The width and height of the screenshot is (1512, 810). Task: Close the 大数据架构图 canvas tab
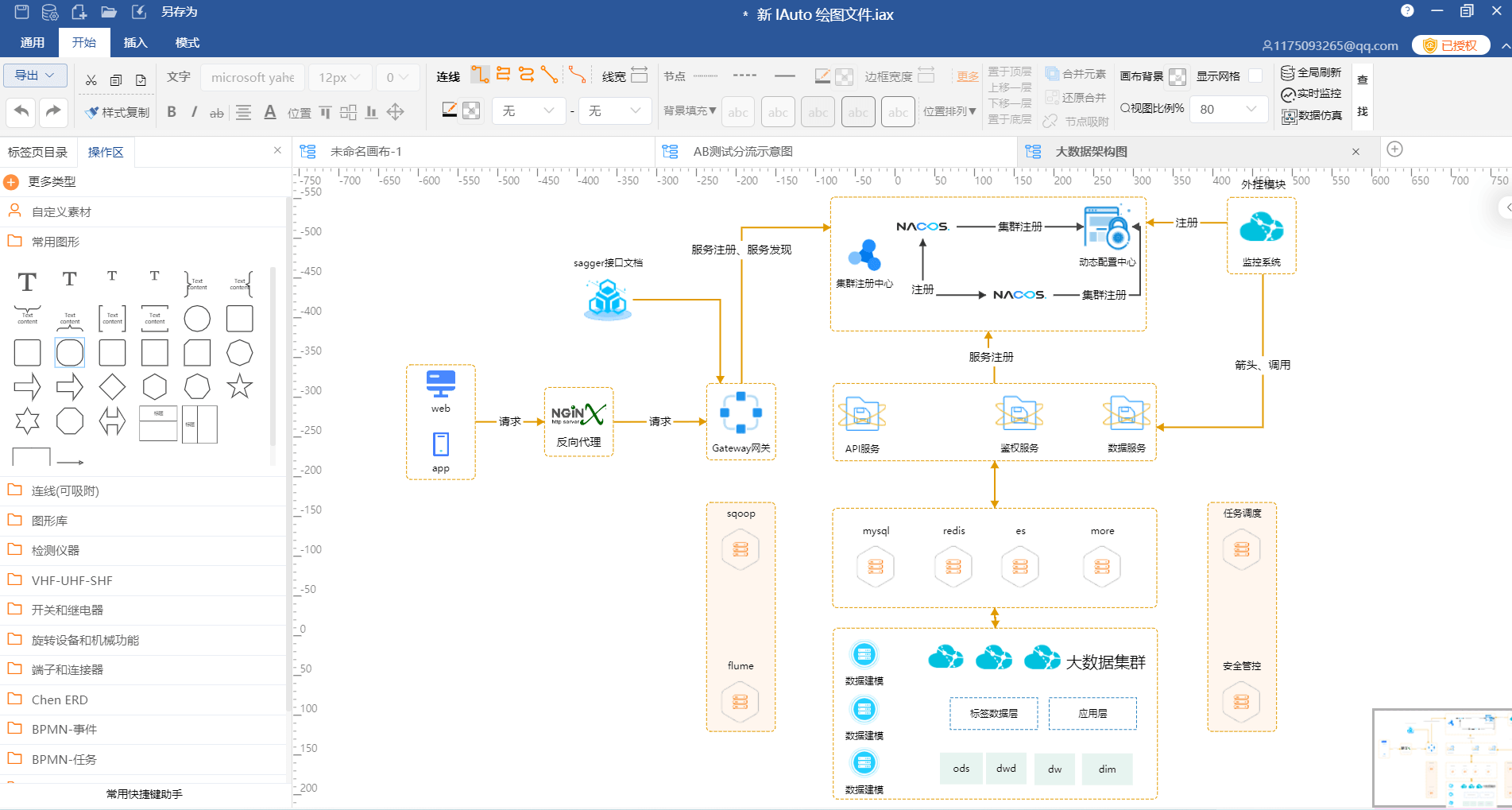click(x=1355, y=152)
